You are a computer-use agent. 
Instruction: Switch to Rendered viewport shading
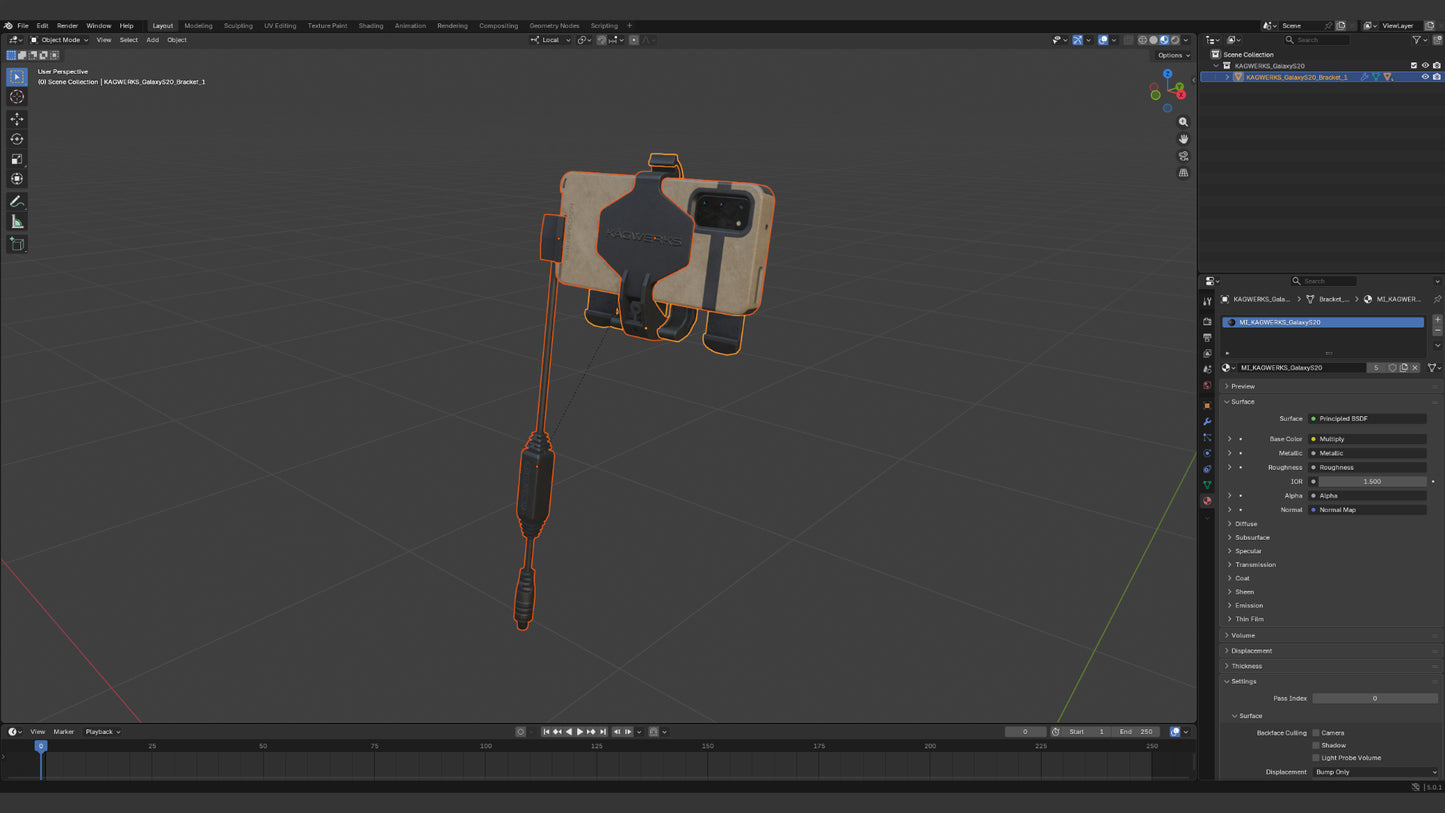click(1175, 40)
